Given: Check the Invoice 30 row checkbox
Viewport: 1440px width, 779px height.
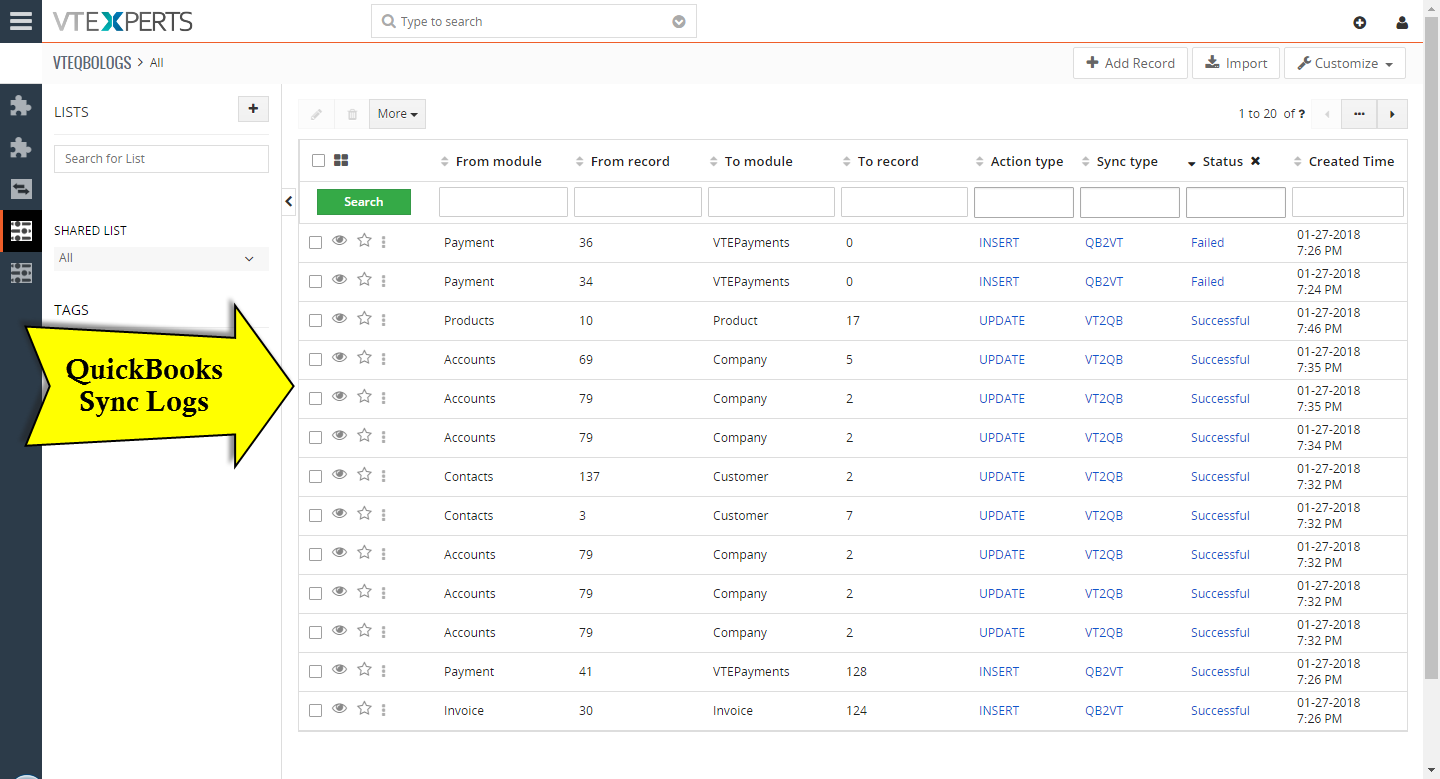Looking at the screenshot, I should point(315,710).
